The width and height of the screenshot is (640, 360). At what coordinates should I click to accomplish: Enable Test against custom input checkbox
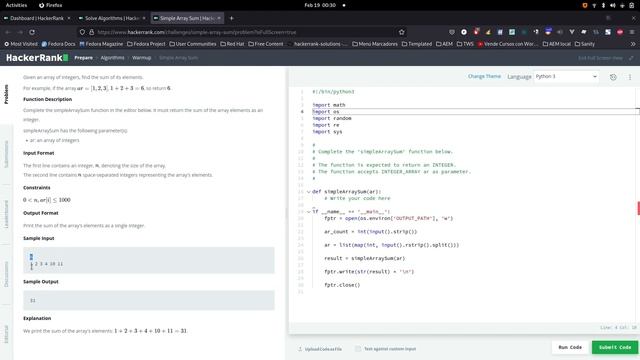[358, 349]
